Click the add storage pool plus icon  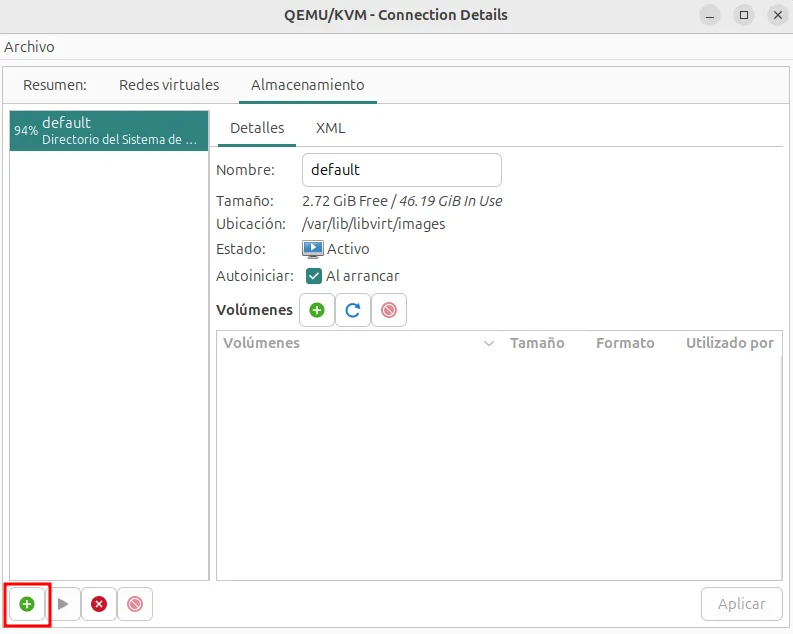pyautogui.click(x=27, y=604)
